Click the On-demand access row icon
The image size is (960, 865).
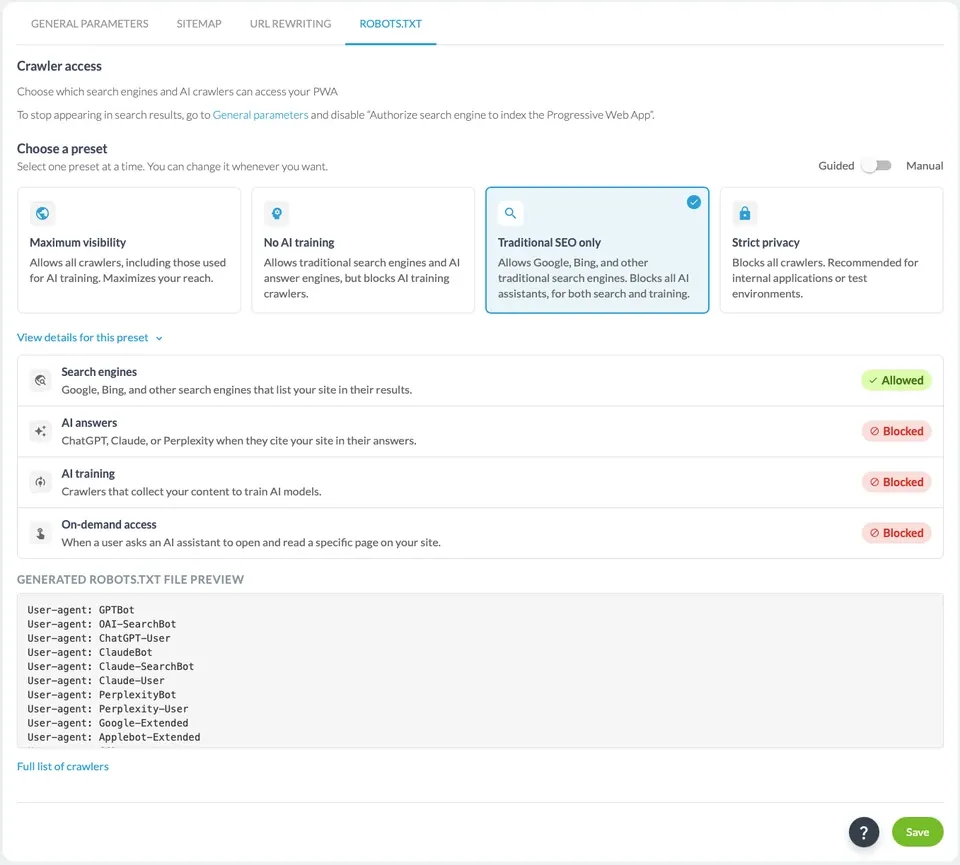pos(40,533)
